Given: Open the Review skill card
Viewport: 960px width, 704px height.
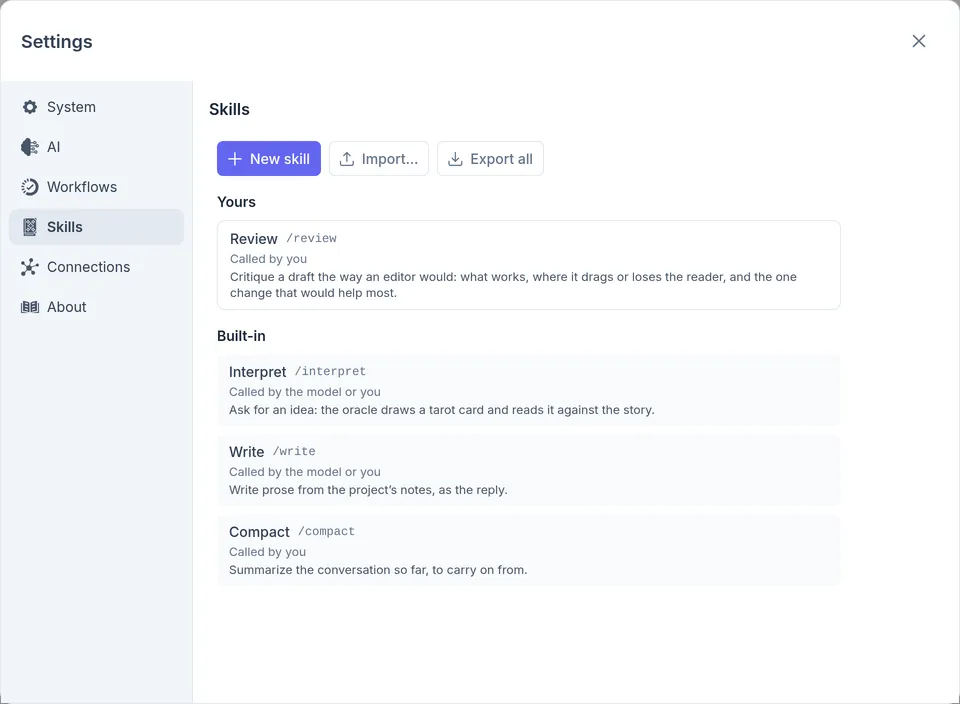Looking at the screenshot, I should 528,265.
